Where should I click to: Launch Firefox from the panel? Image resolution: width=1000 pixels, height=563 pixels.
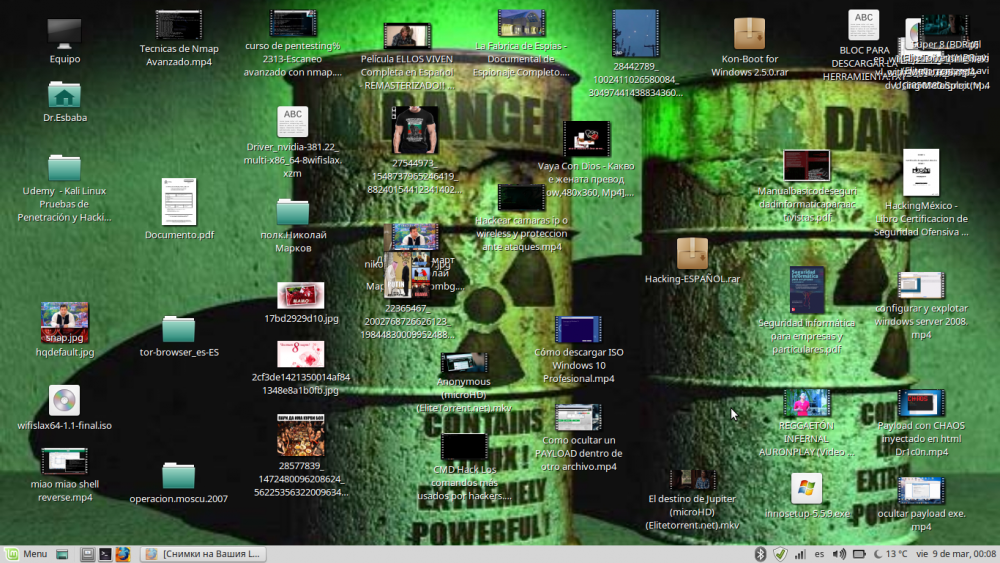point(122,554)
